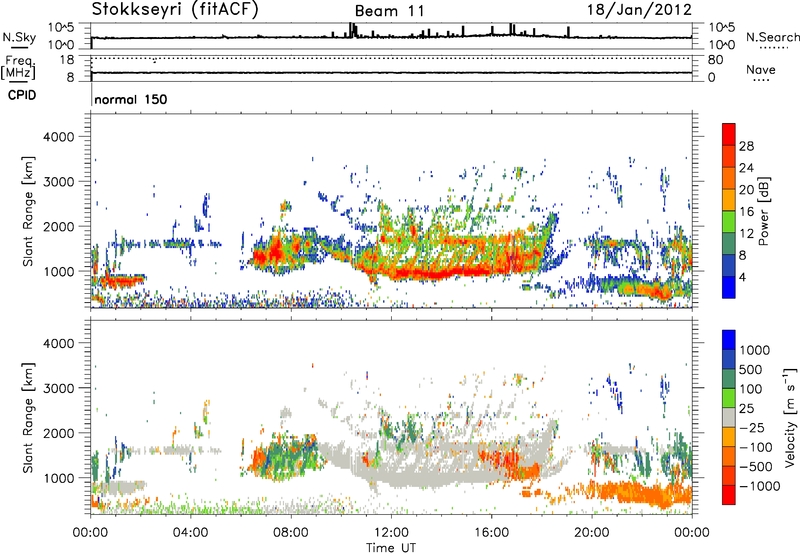Click the 'Velocity [m s-1]' colorbar label
The width and height of the screenshot is (800, 554).
(x=790, y=417)
